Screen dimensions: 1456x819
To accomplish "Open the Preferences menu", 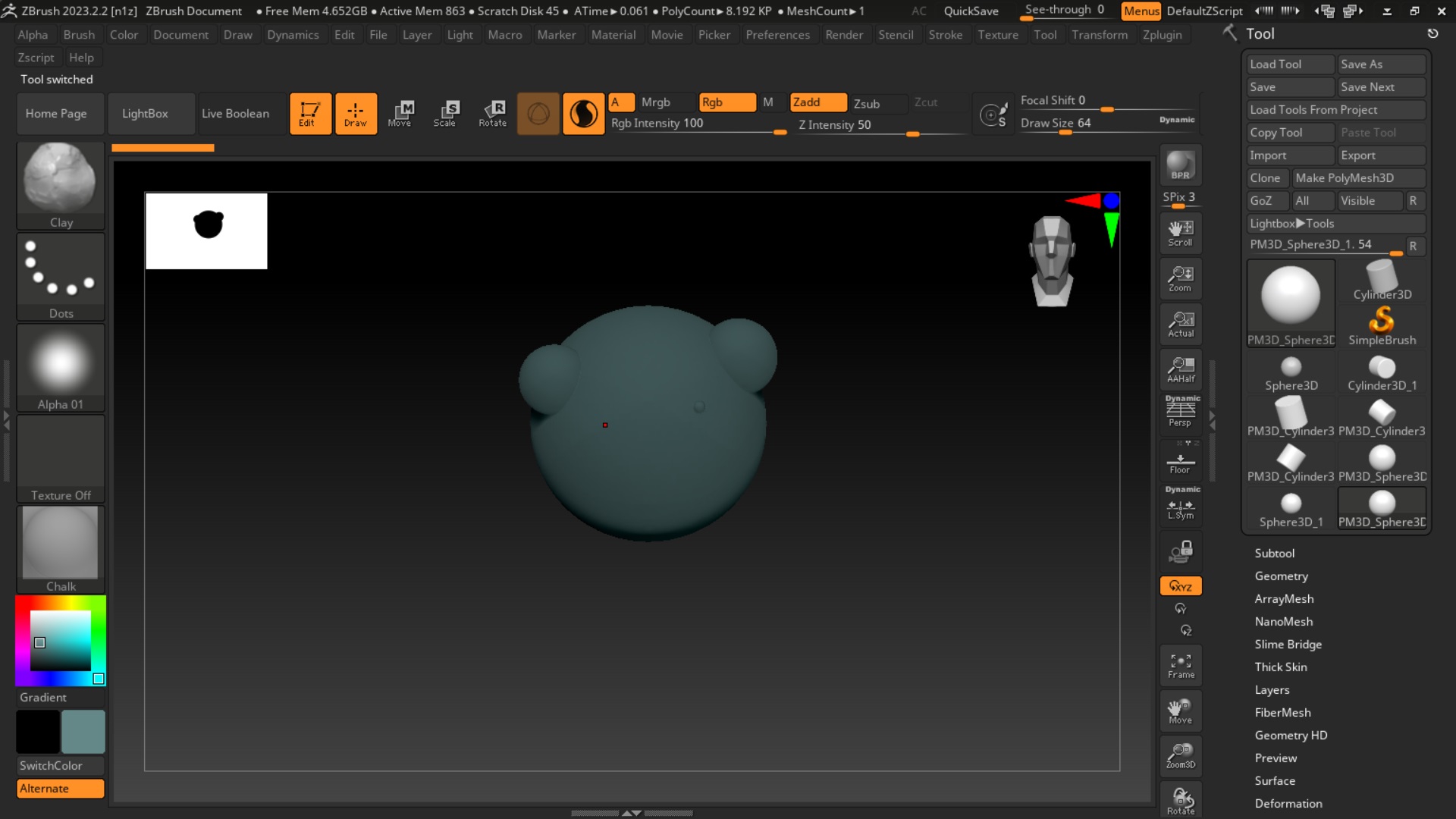I will (x=777, y=35).
